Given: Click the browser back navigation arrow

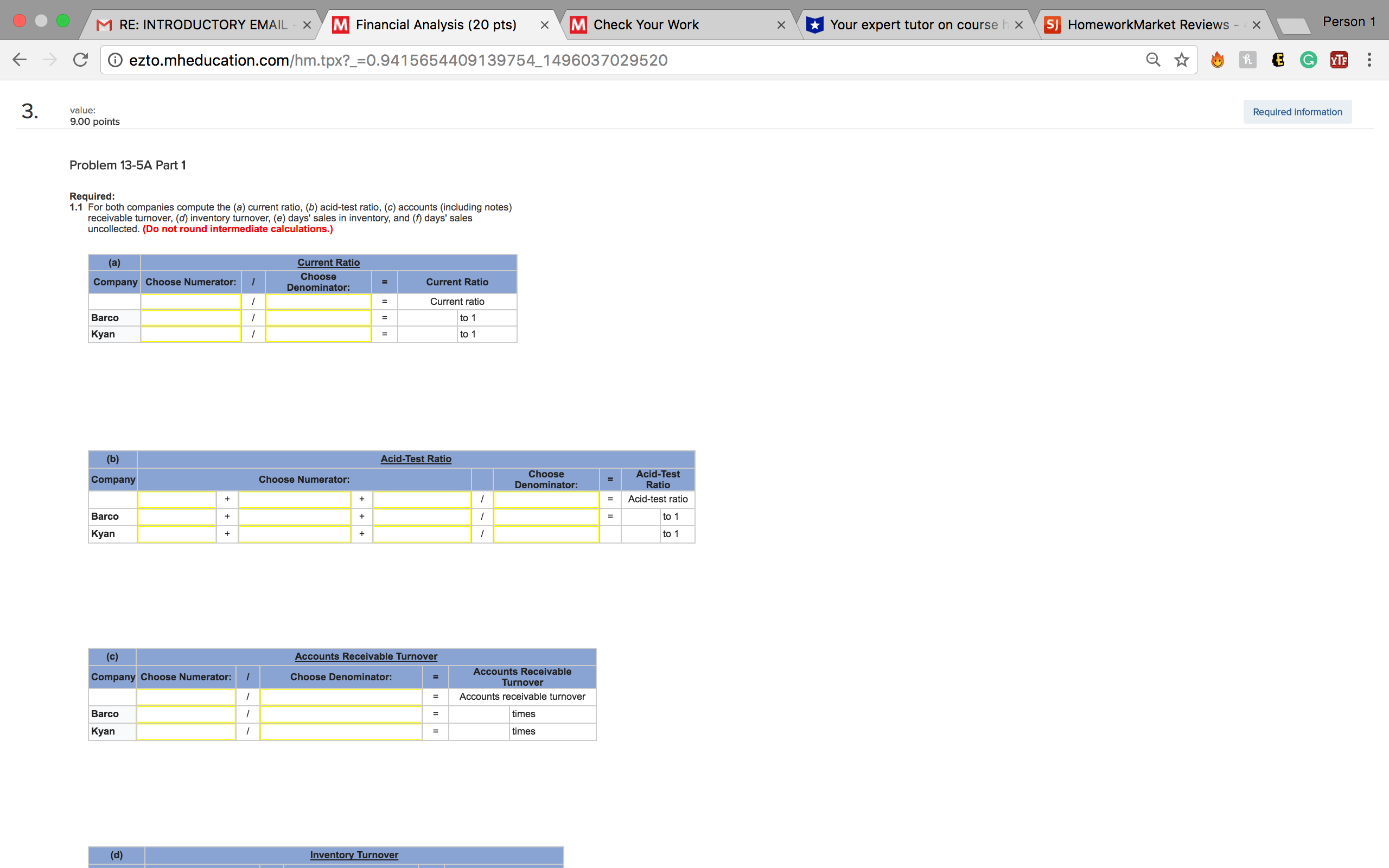Looking at the screenshot, I should click(20, 60).
